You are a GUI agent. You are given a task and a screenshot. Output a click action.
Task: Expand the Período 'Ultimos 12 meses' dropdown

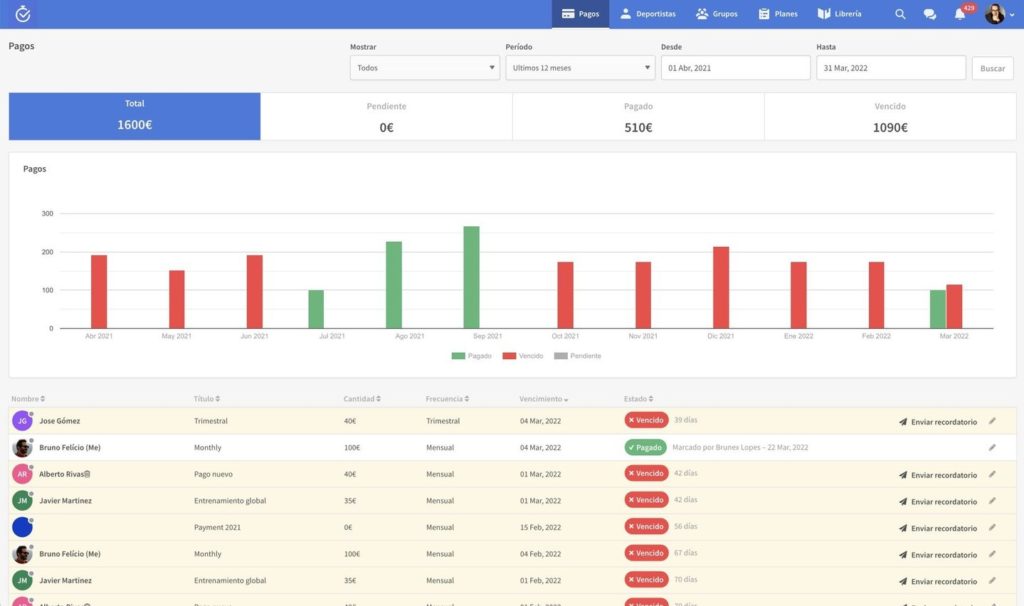point(579,68)
